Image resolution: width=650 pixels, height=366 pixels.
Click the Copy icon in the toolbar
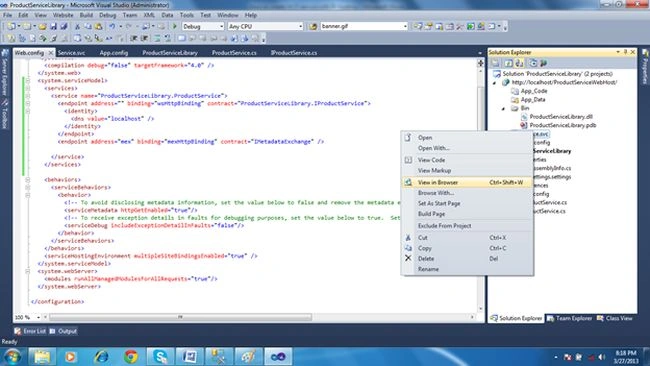[88, 26]
